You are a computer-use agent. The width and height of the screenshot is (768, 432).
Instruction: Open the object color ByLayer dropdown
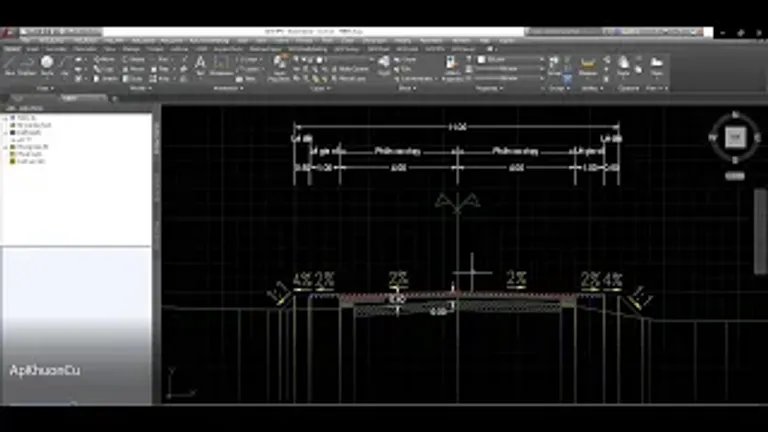click(510, 59)
